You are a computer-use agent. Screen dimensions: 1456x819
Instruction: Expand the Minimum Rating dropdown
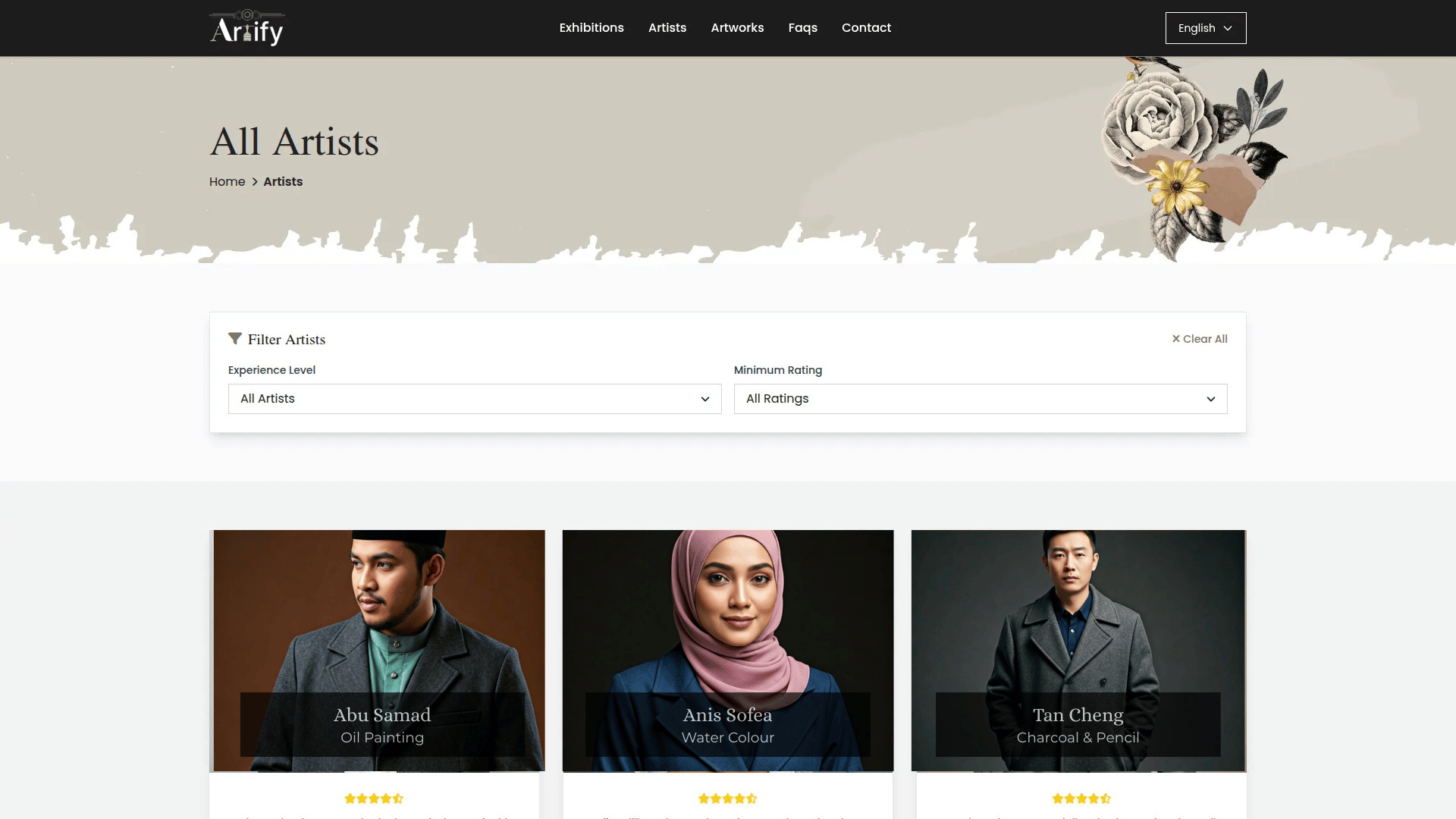[981, 399]
